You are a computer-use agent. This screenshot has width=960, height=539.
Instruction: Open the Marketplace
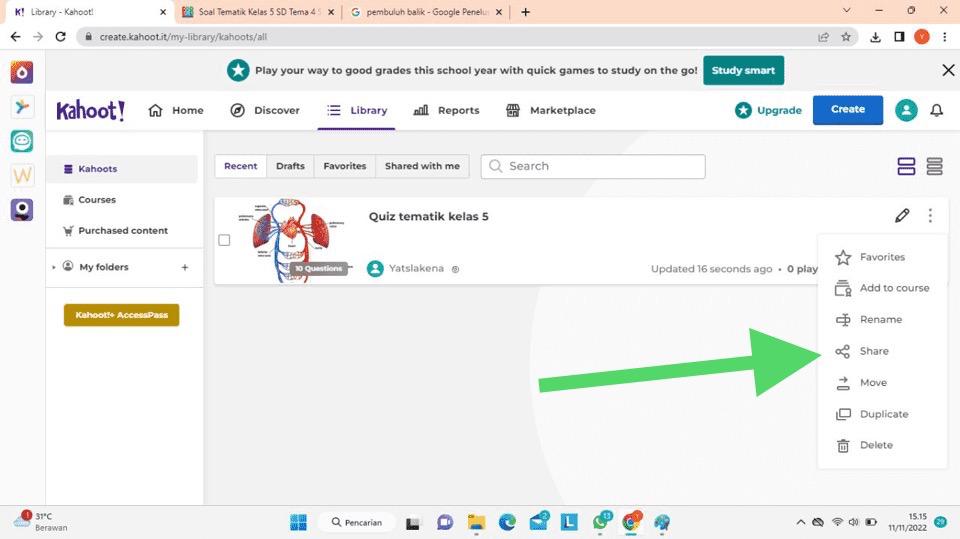[550, 110]
